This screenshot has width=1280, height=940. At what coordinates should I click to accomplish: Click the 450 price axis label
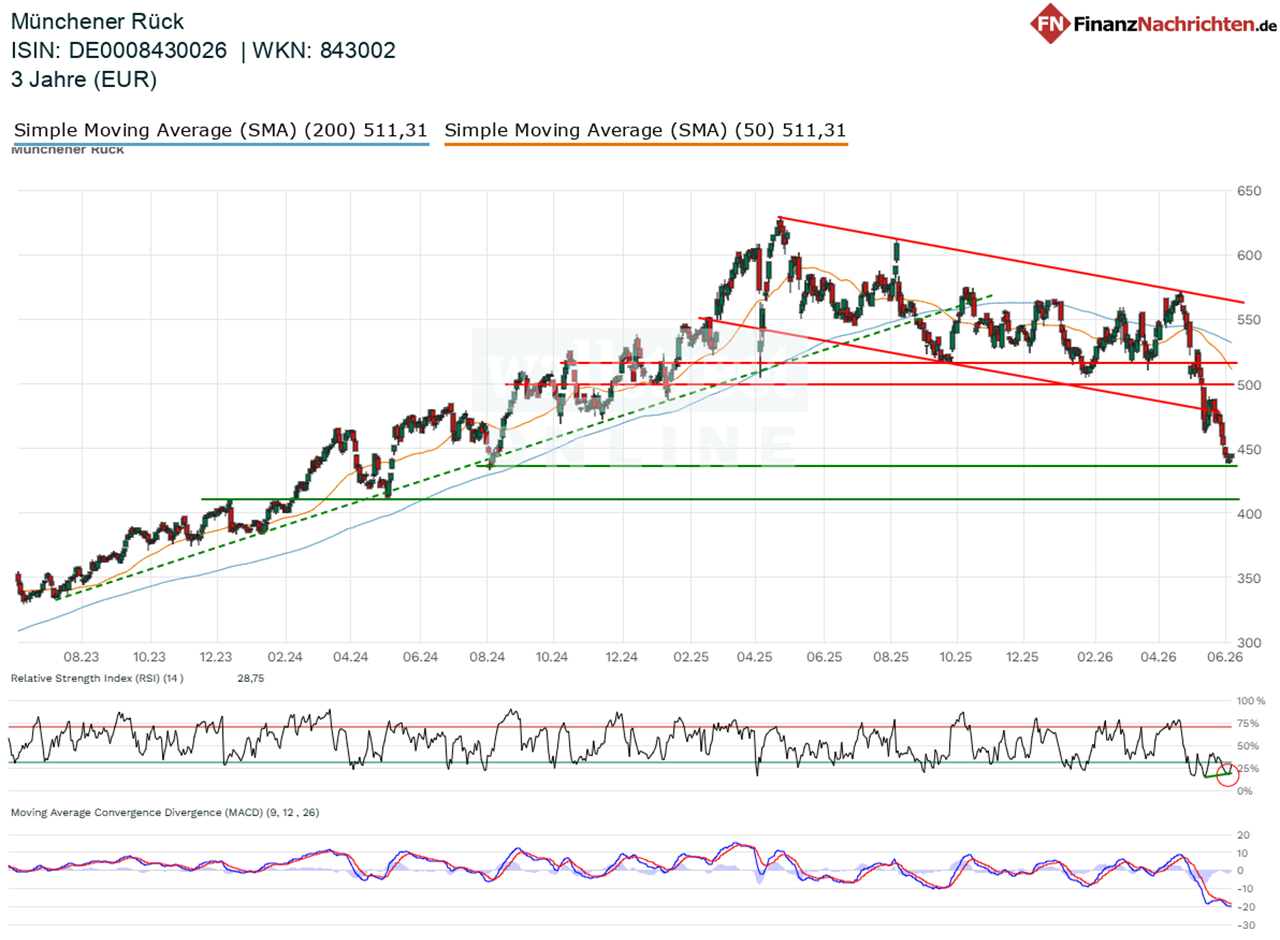coord(1247,449)
